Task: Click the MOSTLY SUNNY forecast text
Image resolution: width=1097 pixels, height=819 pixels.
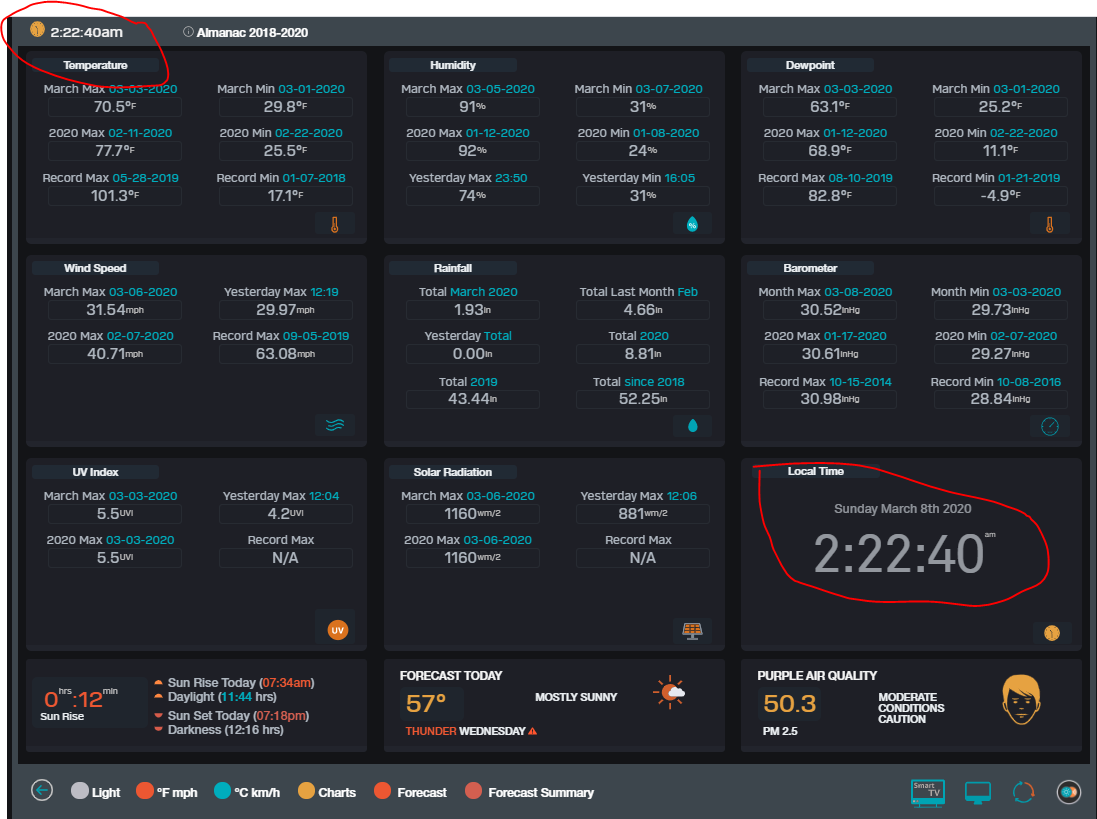Action: point(576,697)
